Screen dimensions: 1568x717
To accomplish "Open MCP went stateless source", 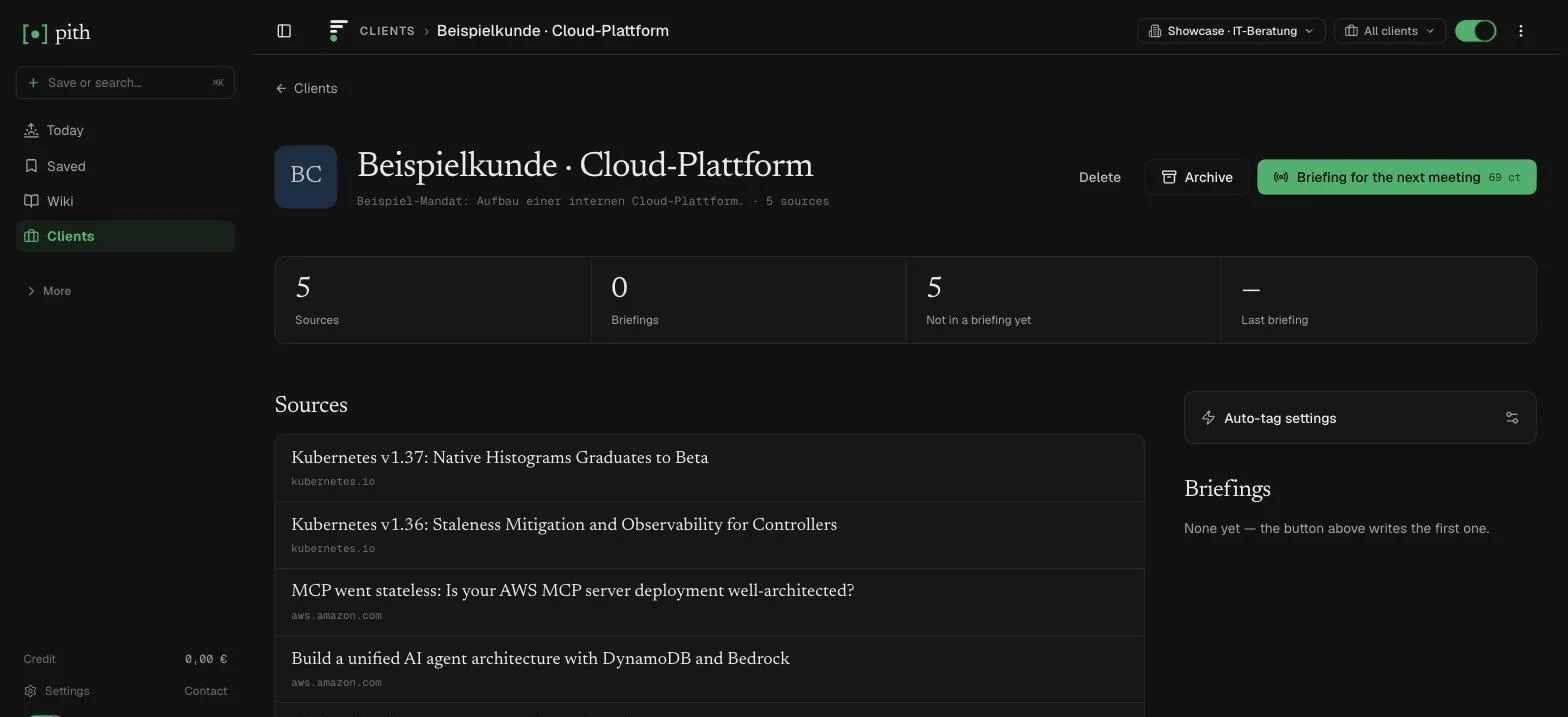I will [709, 602].
